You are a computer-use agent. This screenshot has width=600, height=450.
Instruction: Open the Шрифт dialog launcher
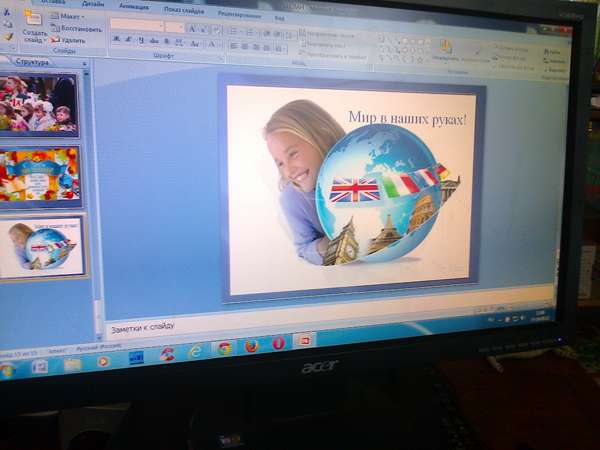221,59
